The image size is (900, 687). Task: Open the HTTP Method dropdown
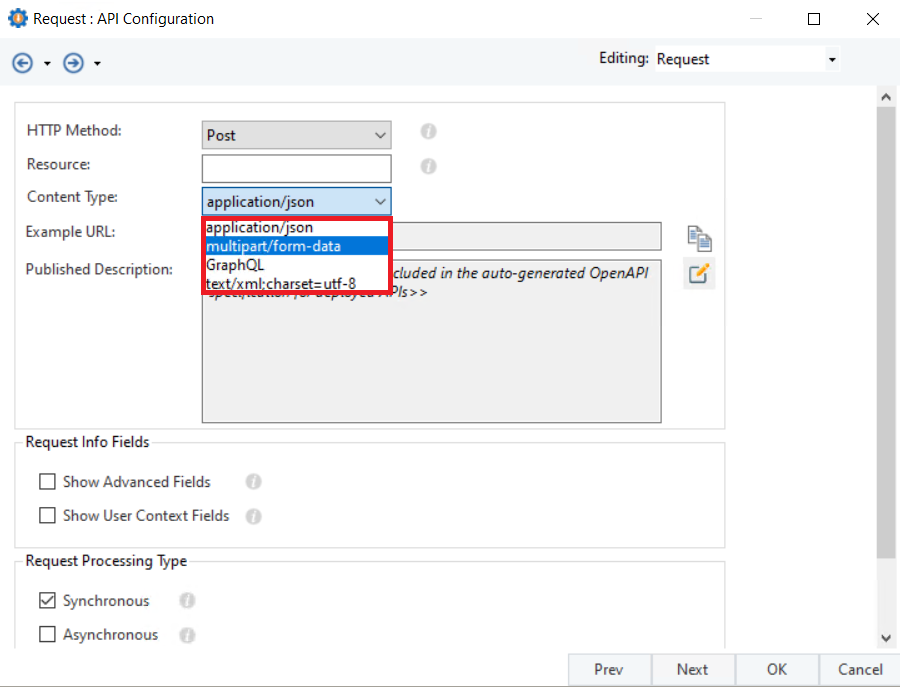(296, 135)
